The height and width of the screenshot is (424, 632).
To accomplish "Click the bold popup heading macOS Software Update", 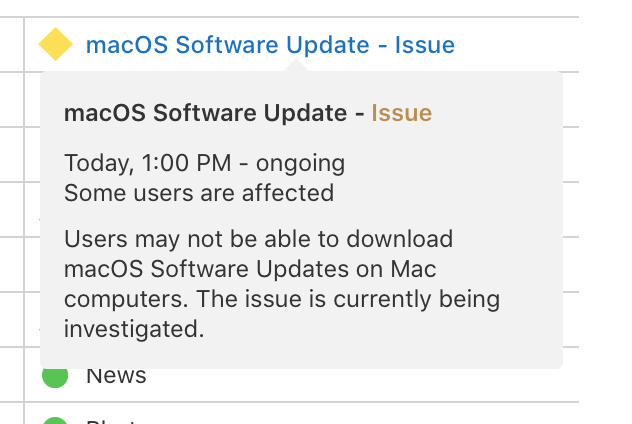I will tap(207, 113).
